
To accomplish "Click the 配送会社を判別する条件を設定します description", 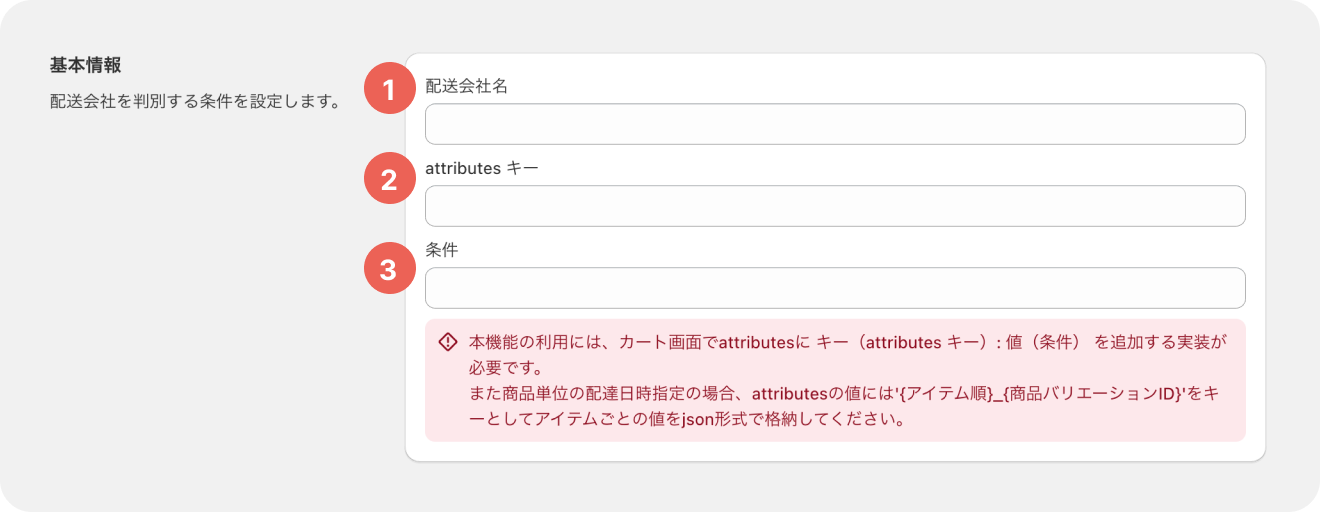I will pos(194,102).
